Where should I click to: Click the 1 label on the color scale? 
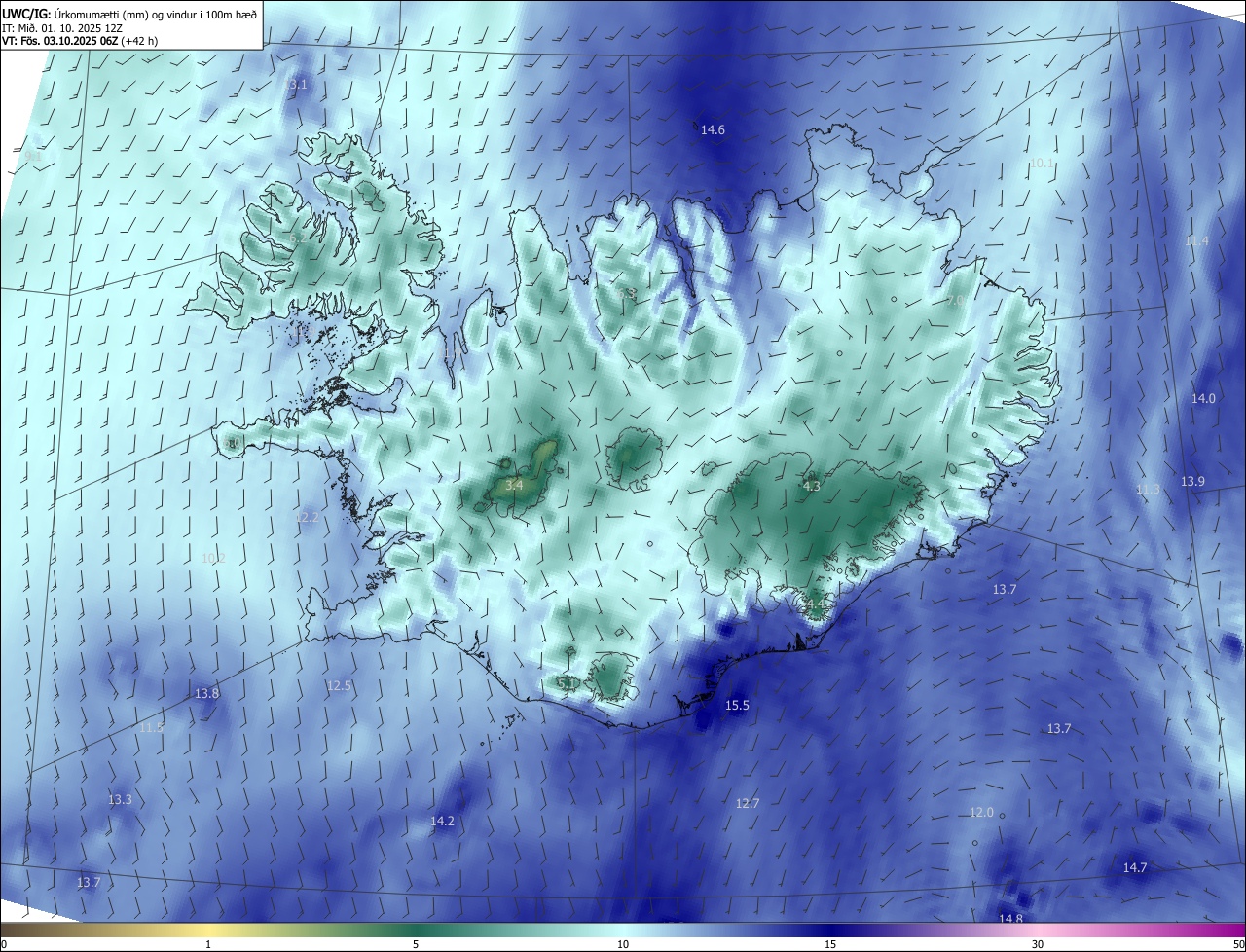(x=208, y=944)
